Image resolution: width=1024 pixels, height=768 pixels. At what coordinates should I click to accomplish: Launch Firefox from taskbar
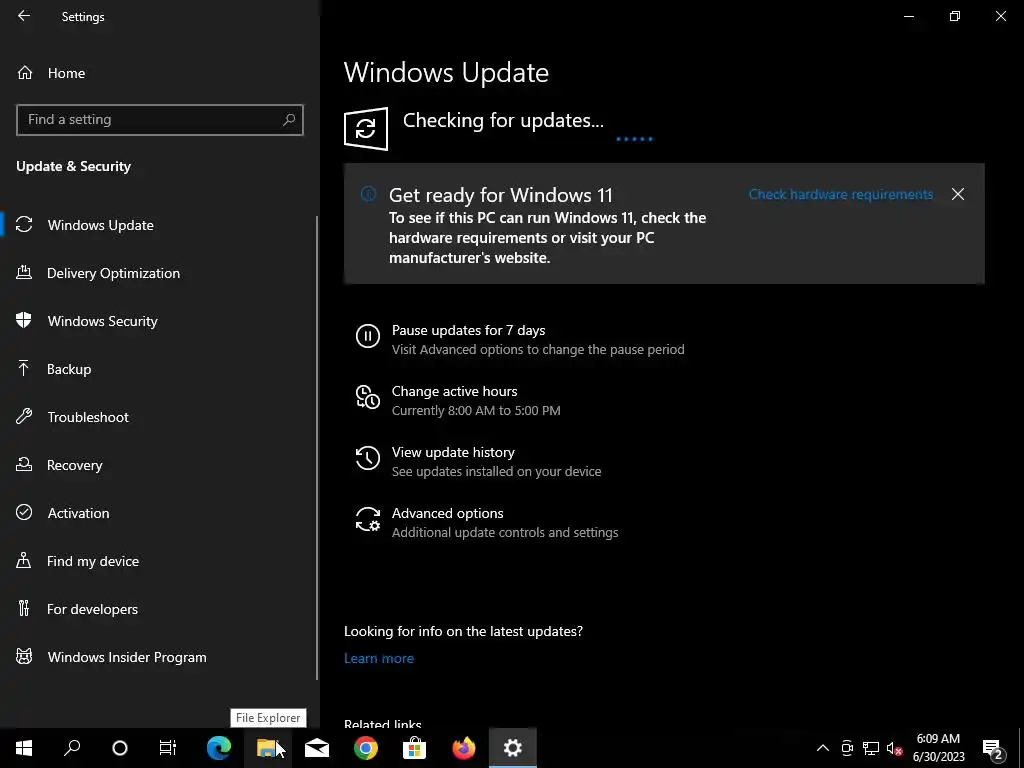click(464, 748)
